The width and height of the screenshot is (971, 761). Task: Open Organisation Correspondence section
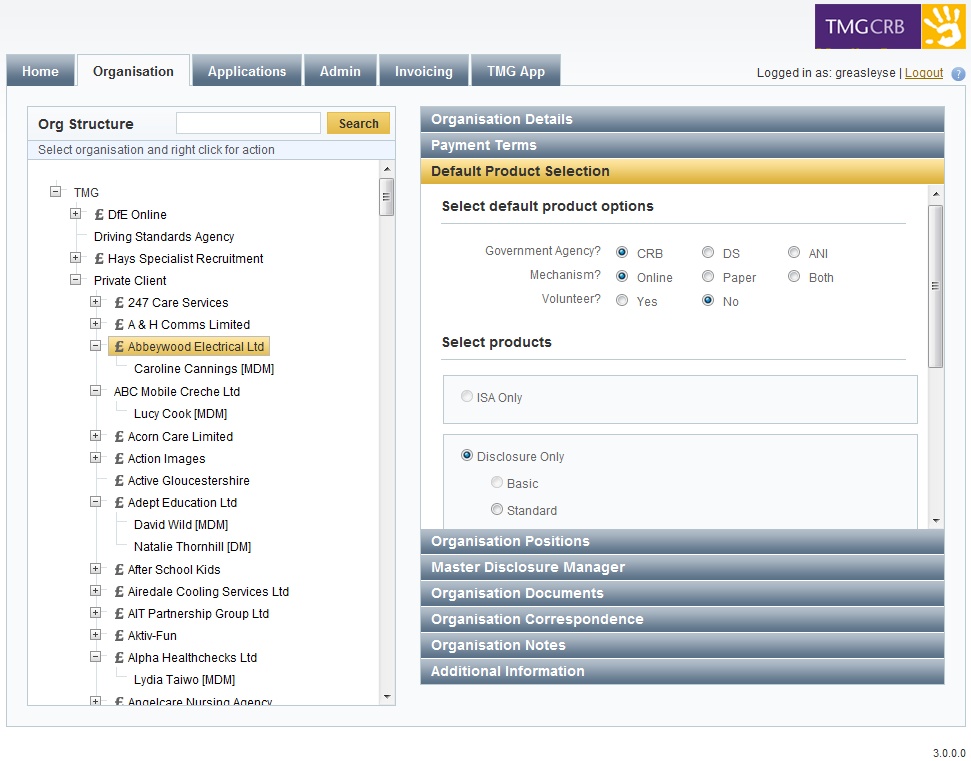point(682,619)
